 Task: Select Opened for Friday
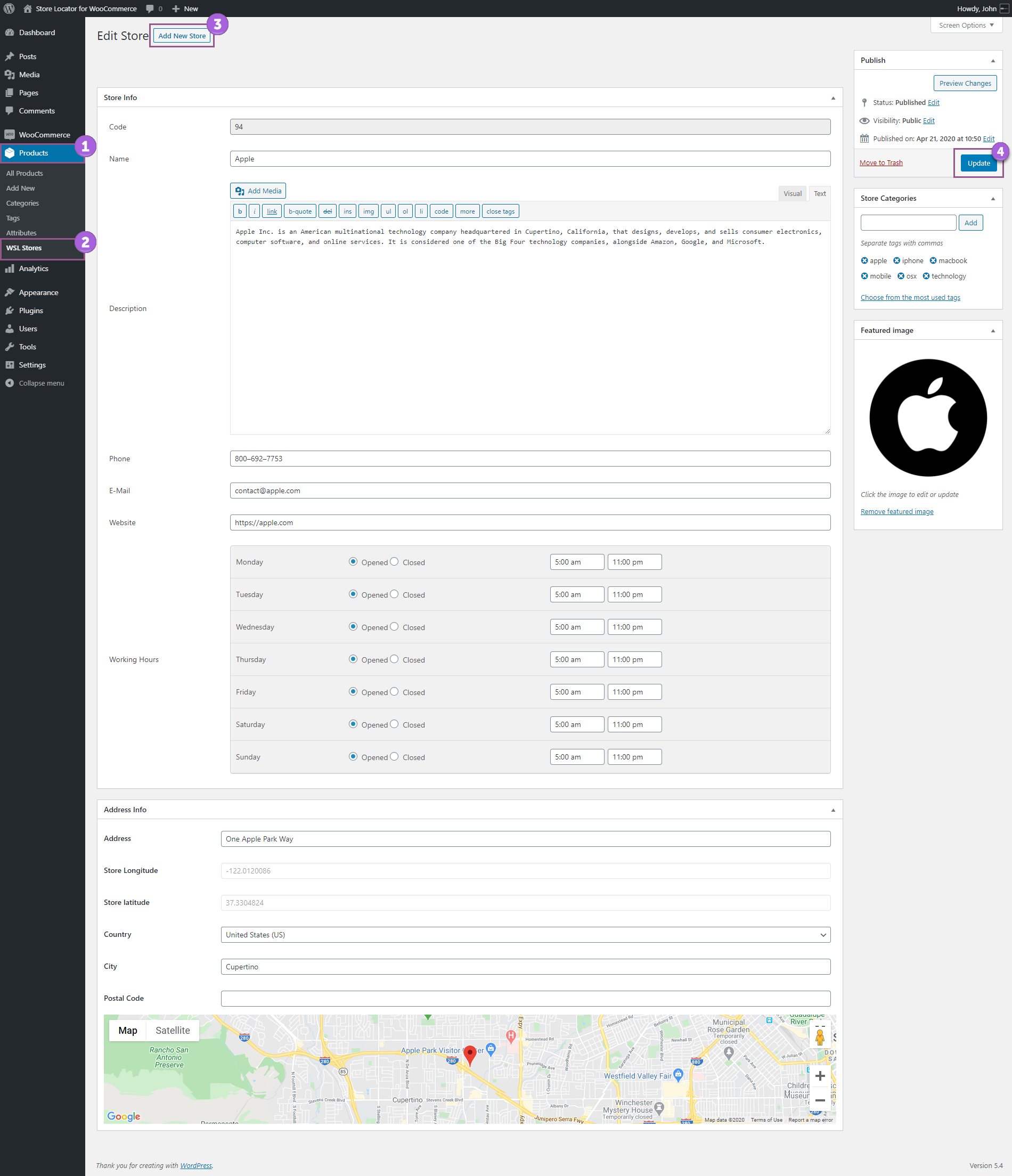point(353,692)
